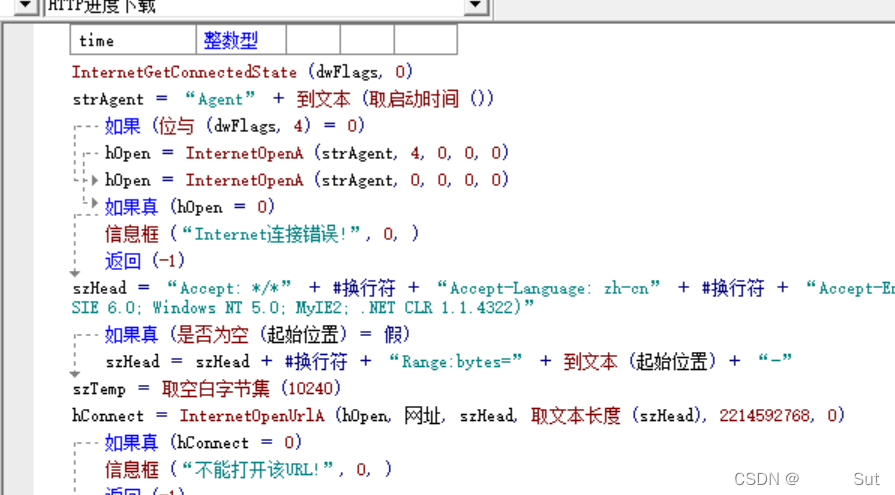895x495 pixels.
Task: Click the 信息框 Internet连接错误 line
Action: [262, 234]
